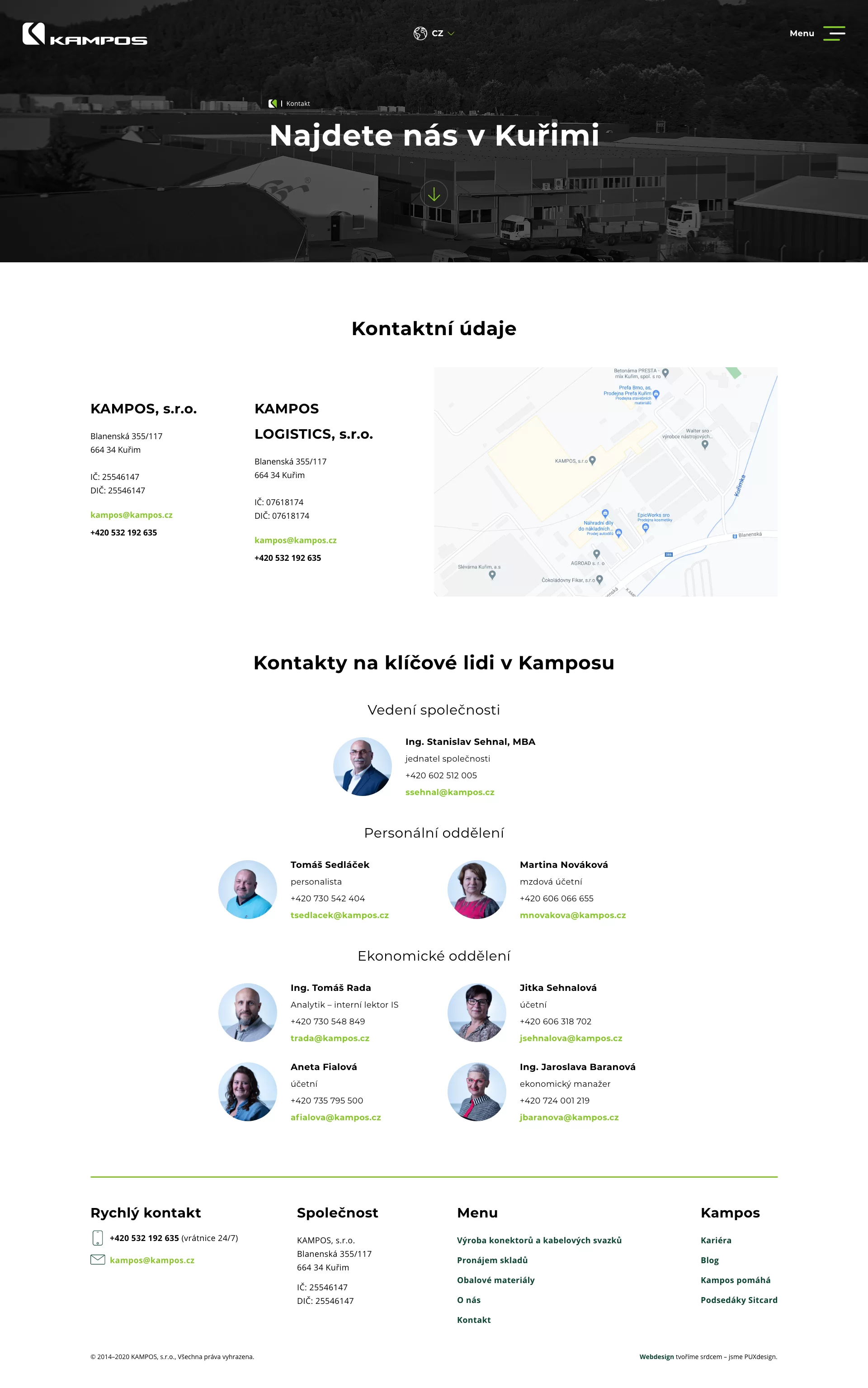Click the Menu label in the header
This screenshot has width=868, height=1388.
pos(802,33)
